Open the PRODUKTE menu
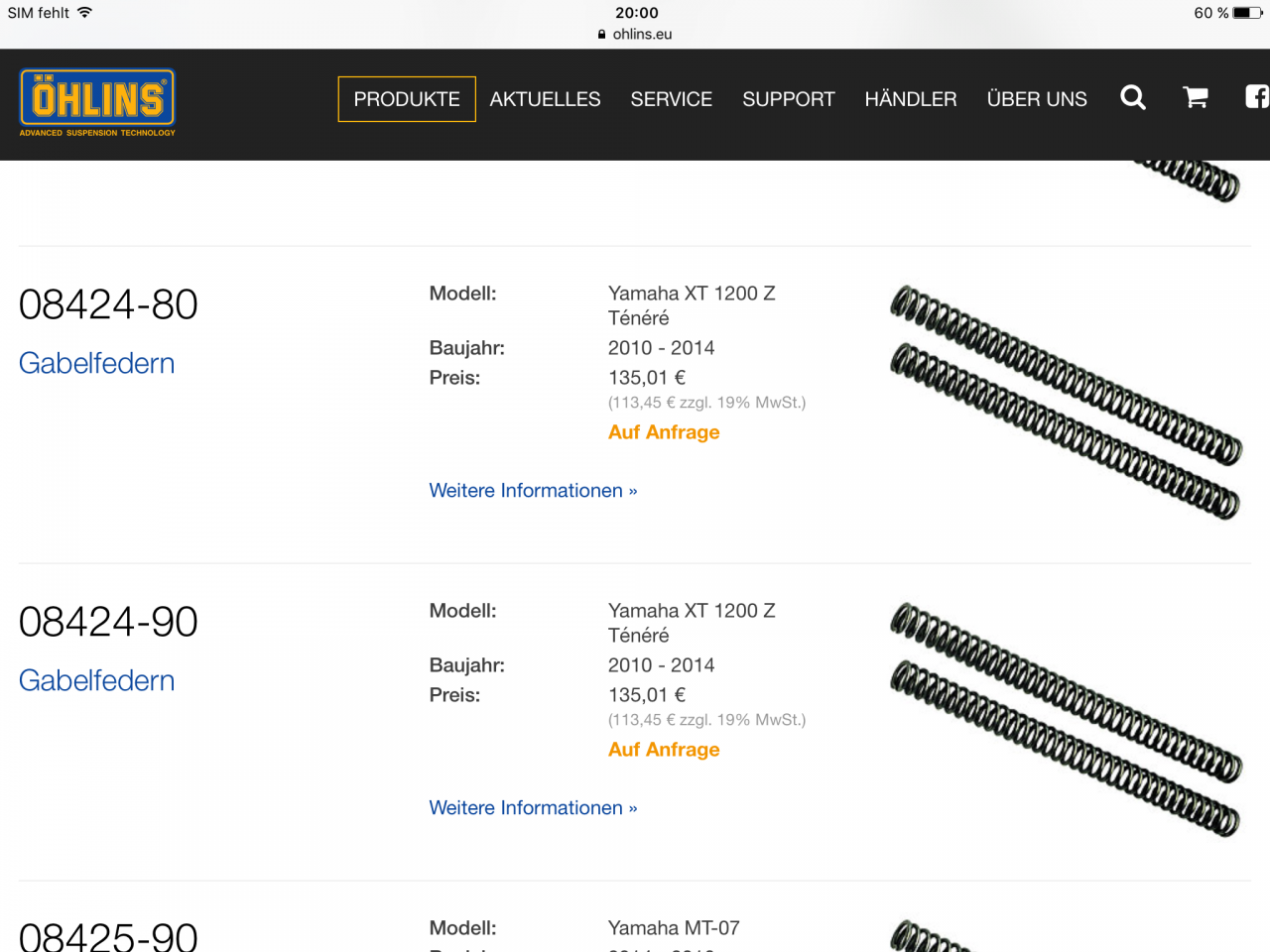The height and width of the screenshot is (952, 1270). click(407, 99)
